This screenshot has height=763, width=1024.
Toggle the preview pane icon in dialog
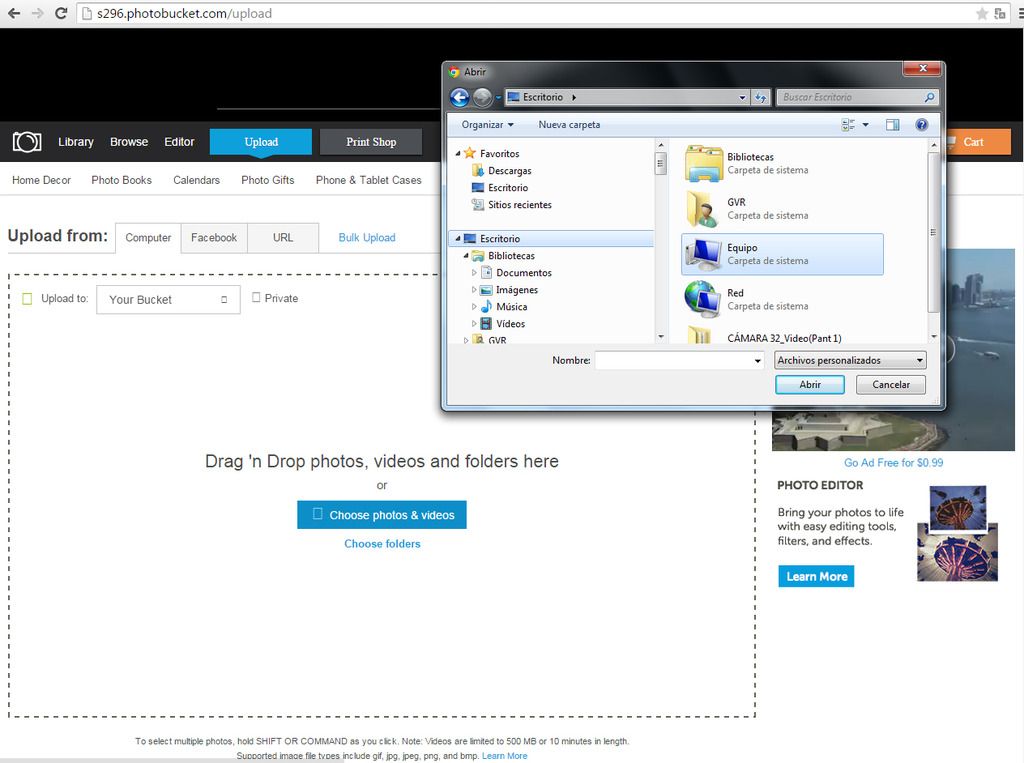893,125
